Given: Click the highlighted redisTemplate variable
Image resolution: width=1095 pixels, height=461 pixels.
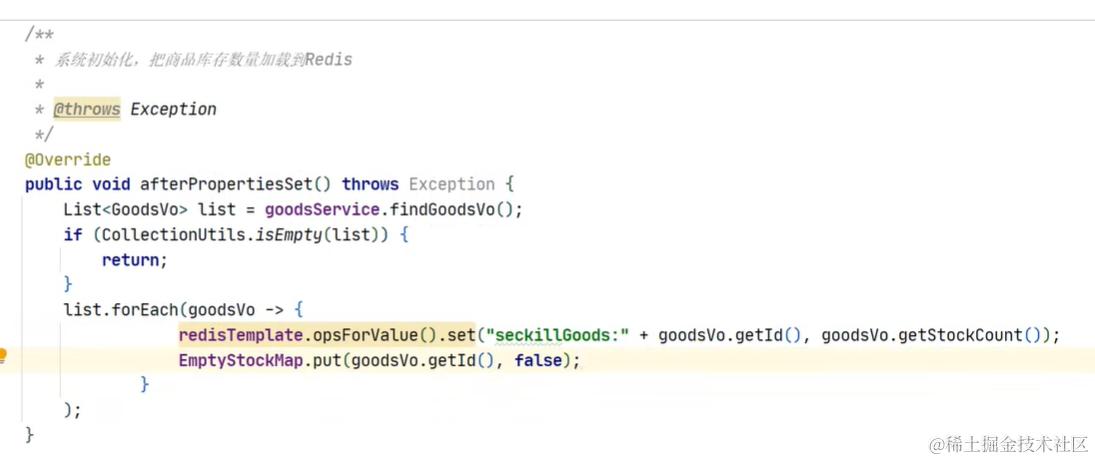Looking at the screenshot, I should pos(240,335).
